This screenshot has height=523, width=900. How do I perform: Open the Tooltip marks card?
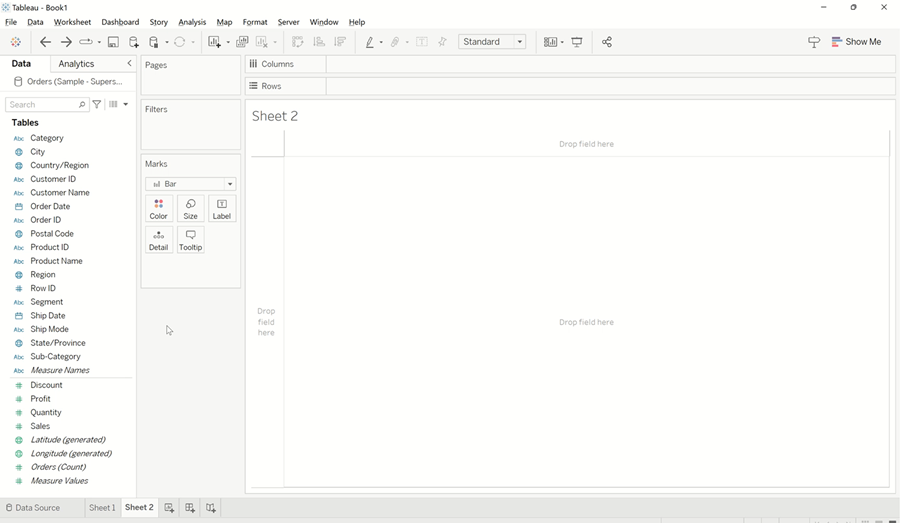[x=190, y=240]
